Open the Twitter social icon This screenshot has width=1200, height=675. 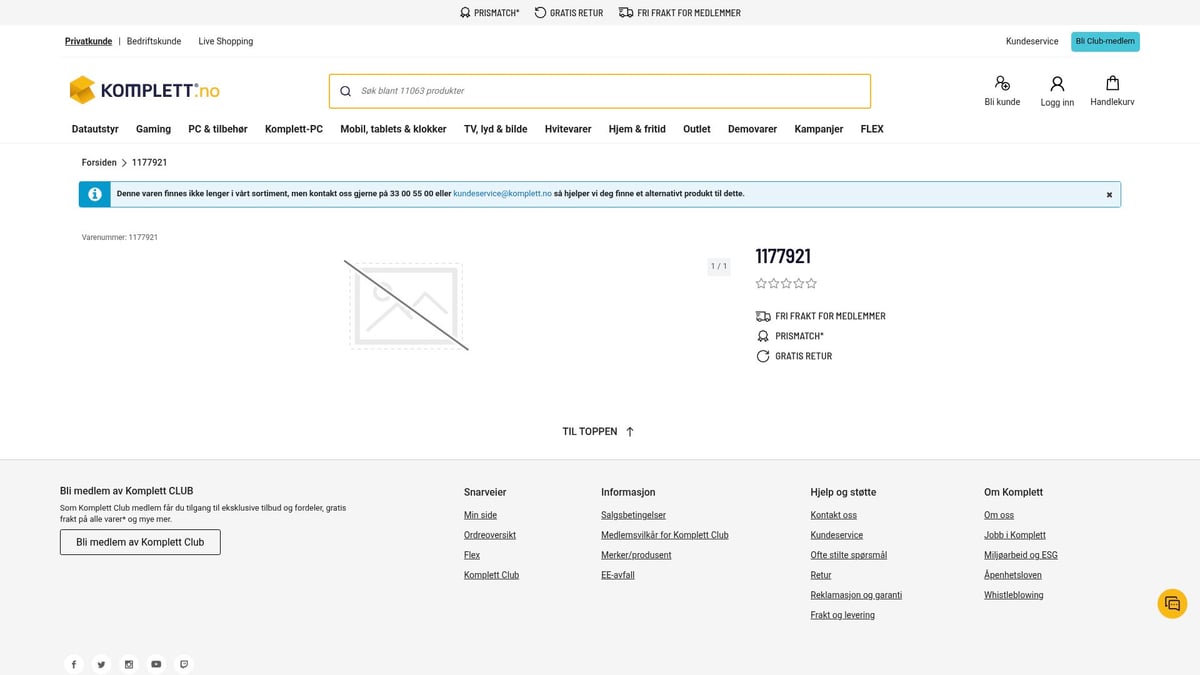101,664
